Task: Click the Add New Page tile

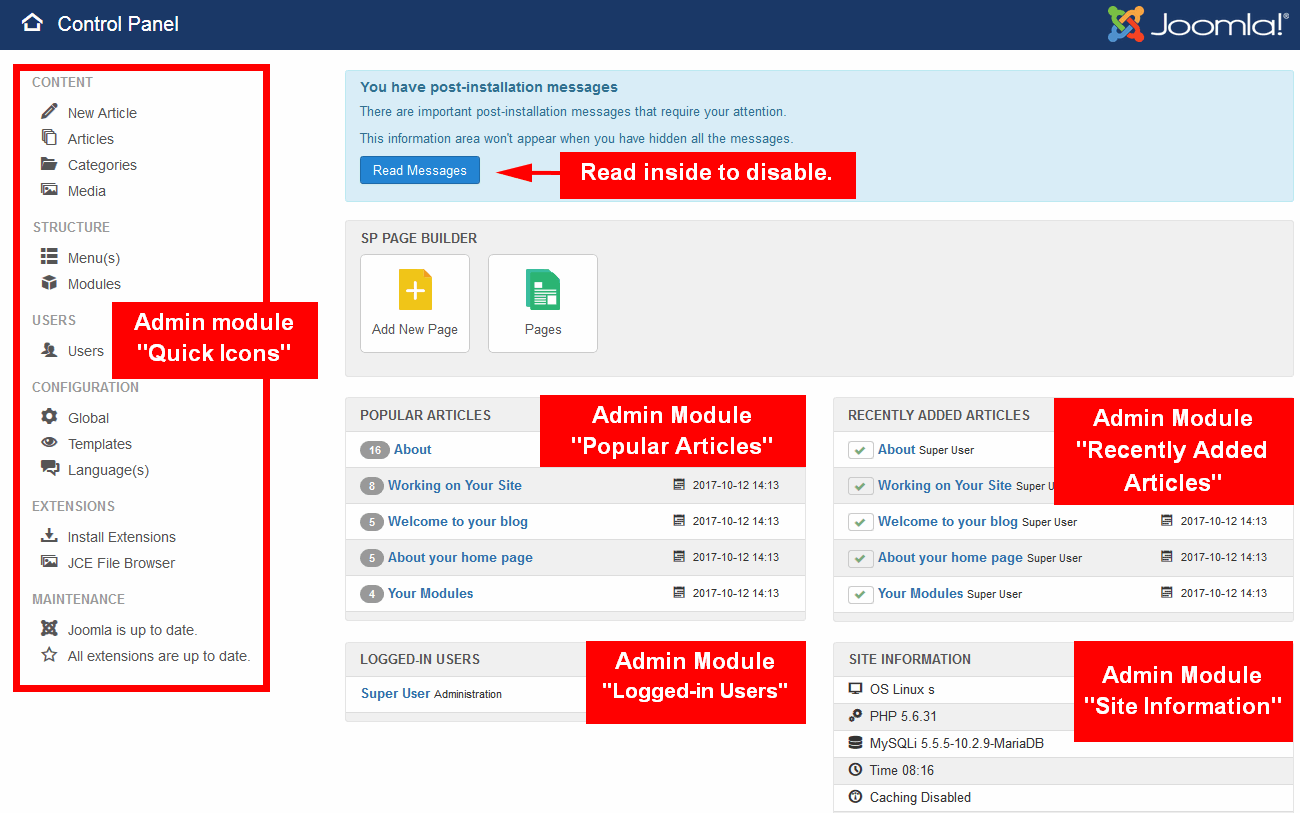Action: [415, 303]
